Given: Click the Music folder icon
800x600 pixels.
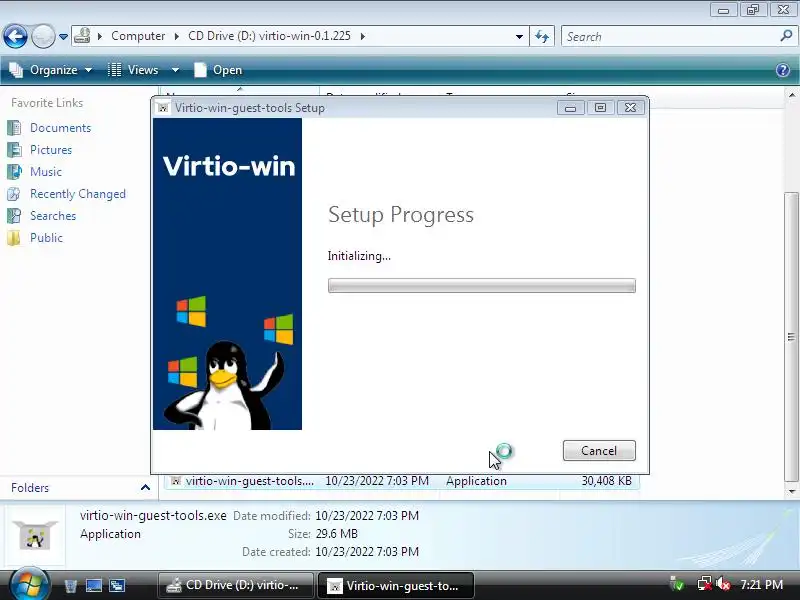Looking at the screenshot, I should [x=14, y=171].
